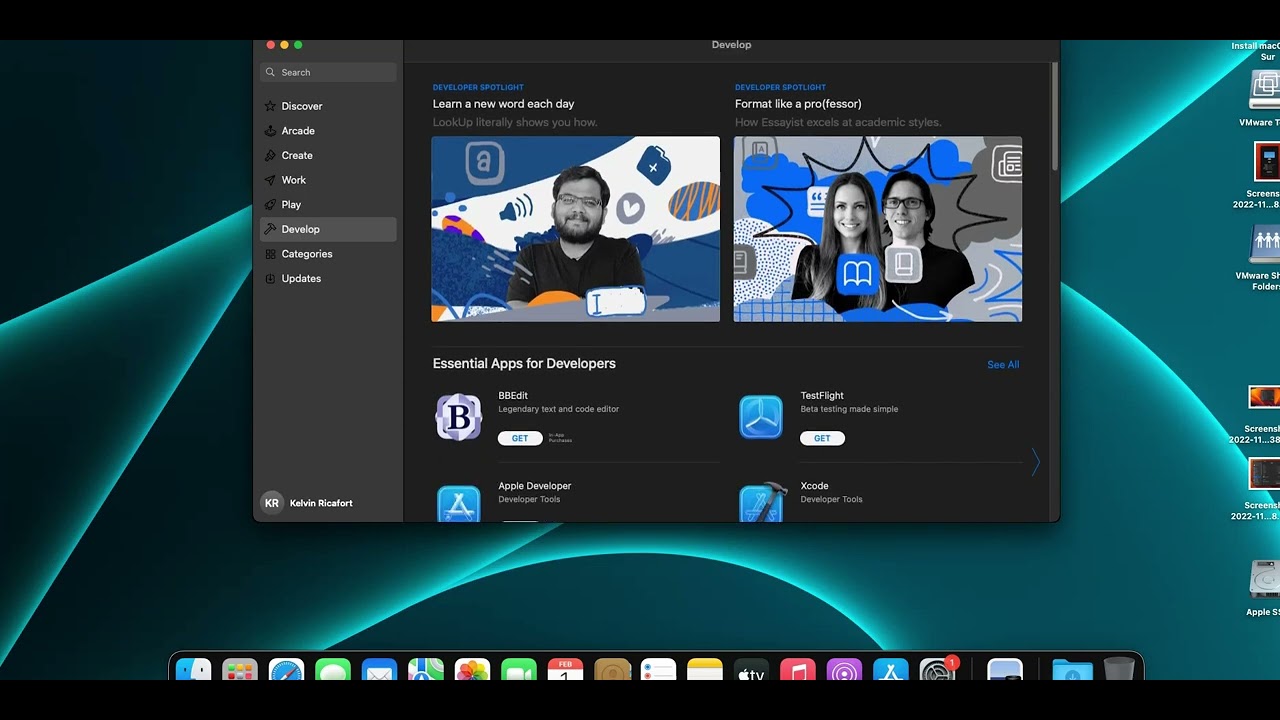Open 'Format like a pro(fessor)' story
Image resolution: width=1280 pixels, height=720 pixels.
coord(798,104)
